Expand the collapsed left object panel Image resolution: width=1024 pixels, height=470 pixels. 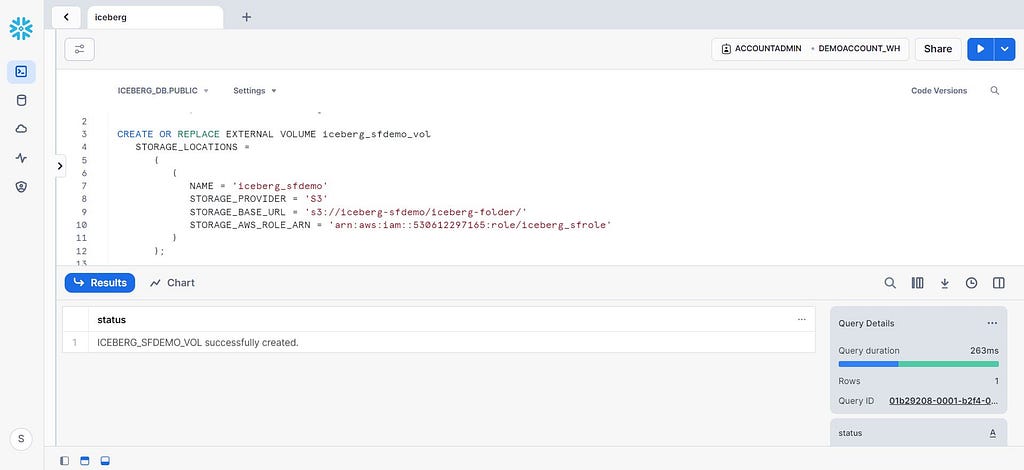coord(59,166)
